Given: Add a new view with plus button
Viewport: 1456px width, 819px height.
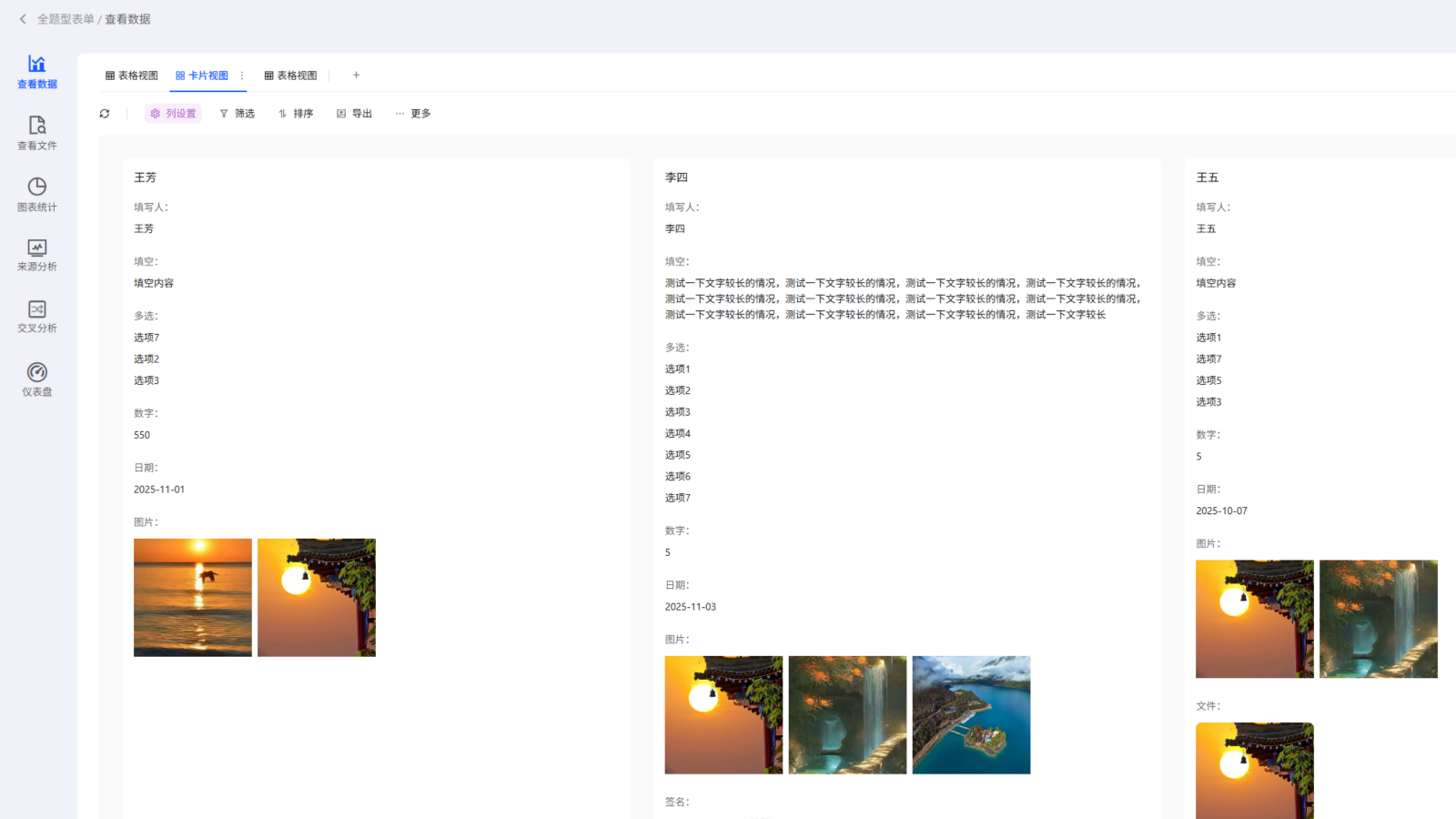Looking at the screenshot, I should pos(356,76).
